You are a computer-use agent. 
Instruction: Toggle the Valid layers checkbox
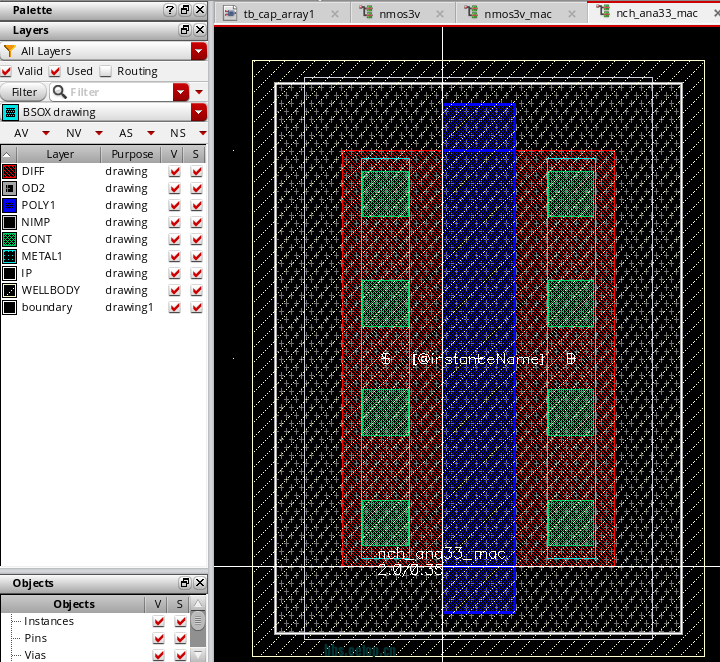tap(6, 71)
